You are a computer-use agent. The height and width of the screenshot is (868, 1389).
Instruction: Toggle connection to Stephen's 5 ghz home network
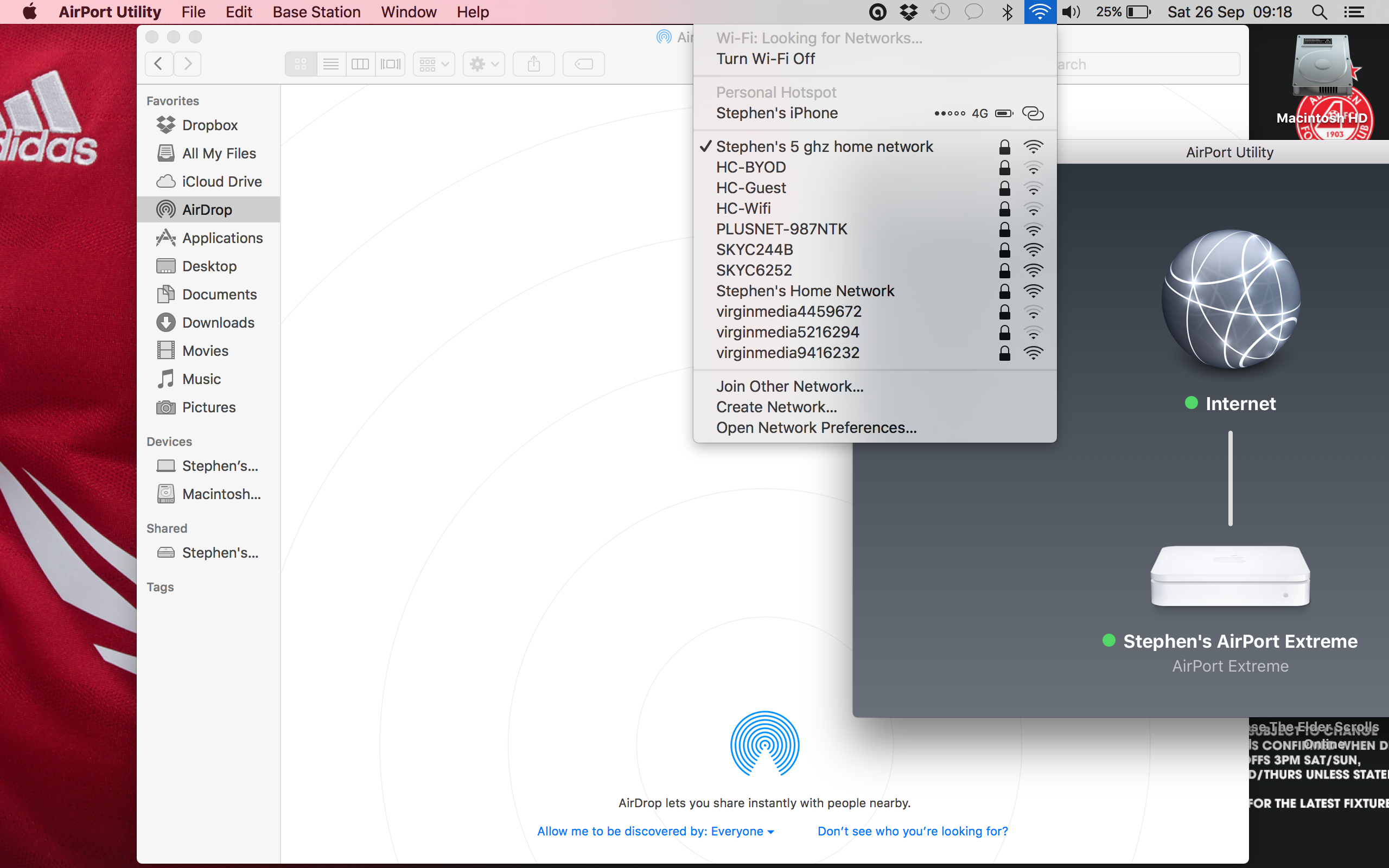point(825,146)
